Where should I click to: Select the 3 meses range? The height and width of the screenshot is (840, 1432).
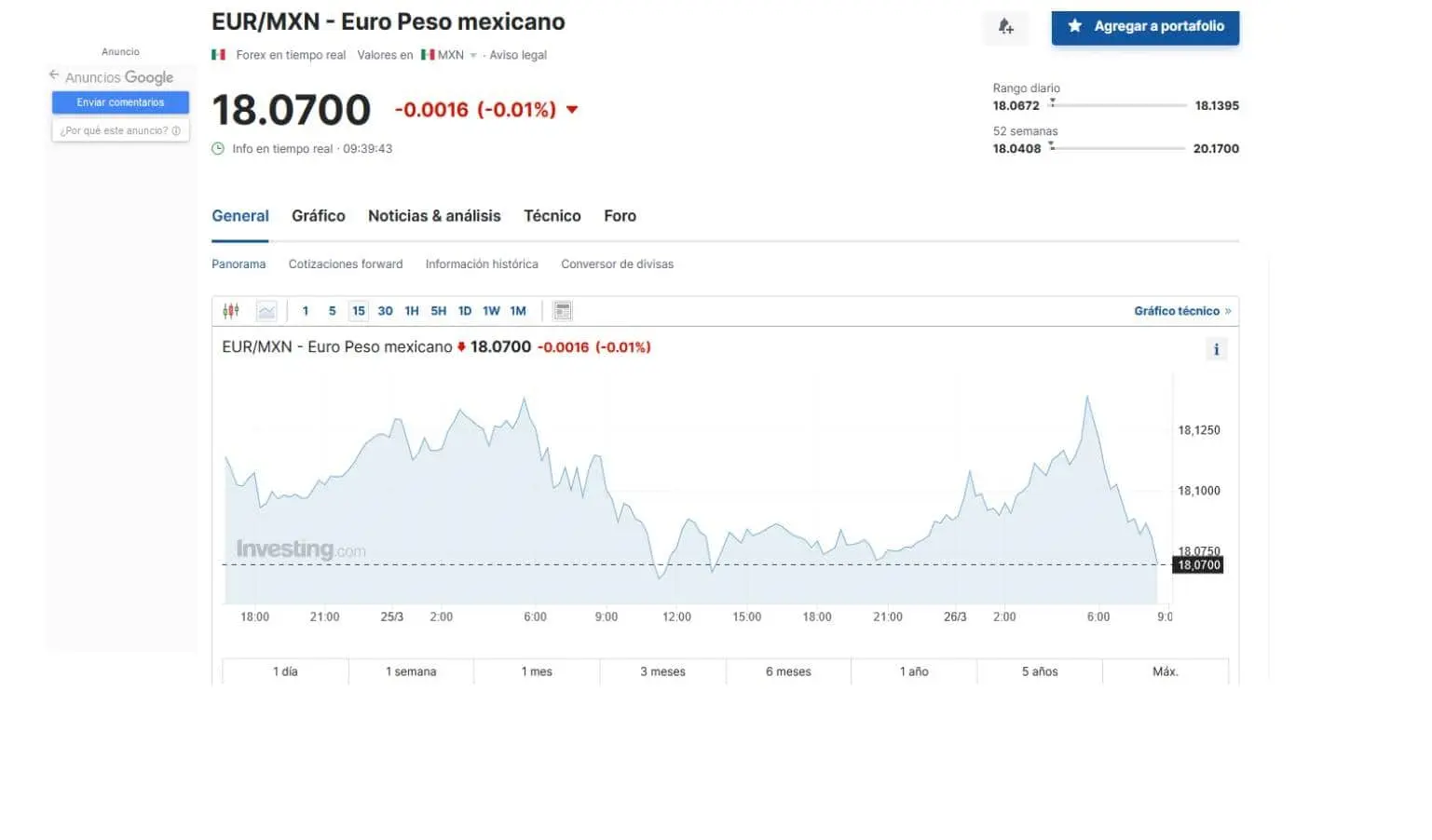(662, 671)
